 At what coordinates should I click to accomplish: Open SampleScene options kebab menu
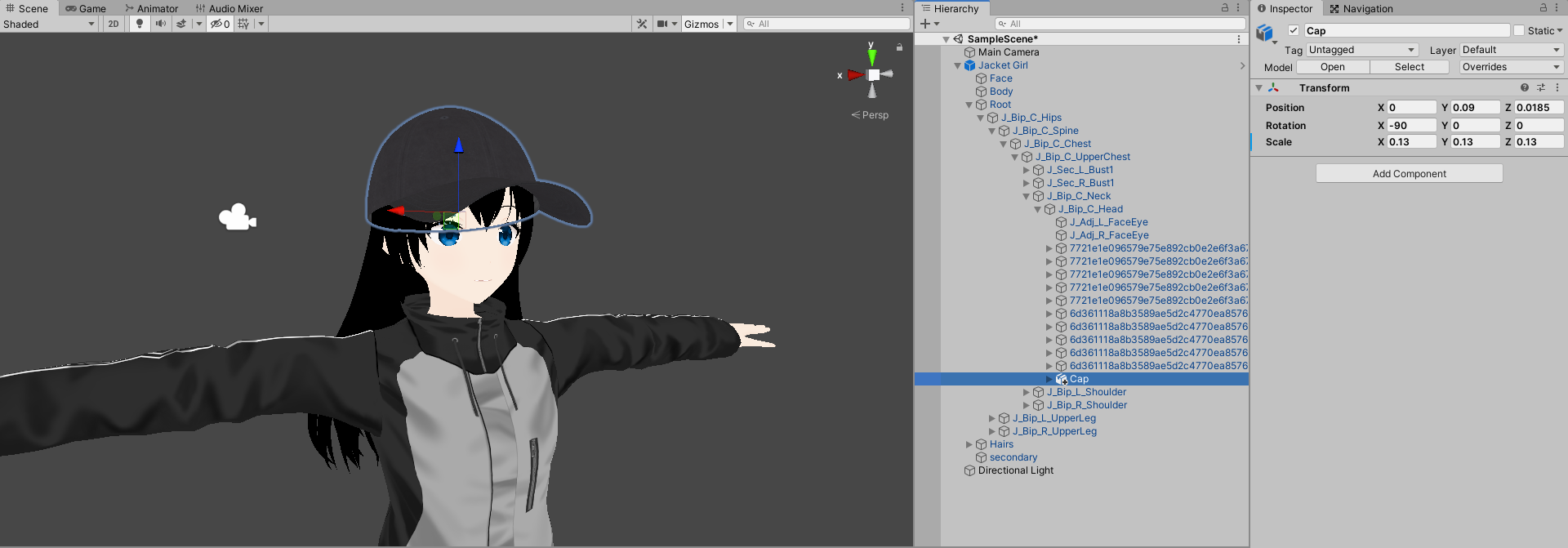[1239, 39]
